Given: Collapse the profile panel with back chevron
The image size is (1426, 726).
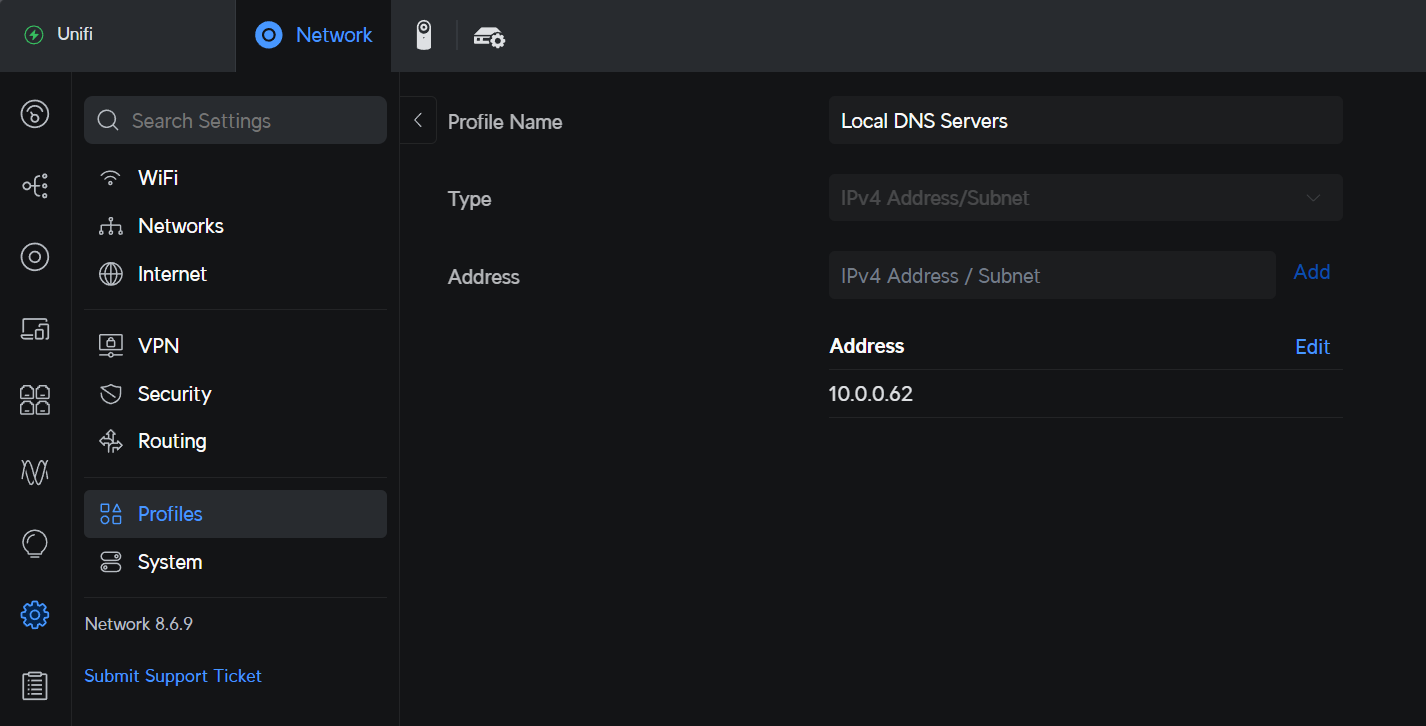Looking at the screenshot, I should pos(418,121).
